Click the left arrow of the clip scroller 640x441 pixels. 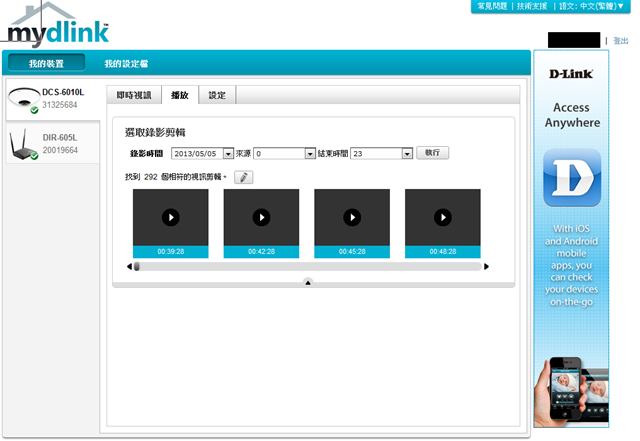[x=129, y=267]
